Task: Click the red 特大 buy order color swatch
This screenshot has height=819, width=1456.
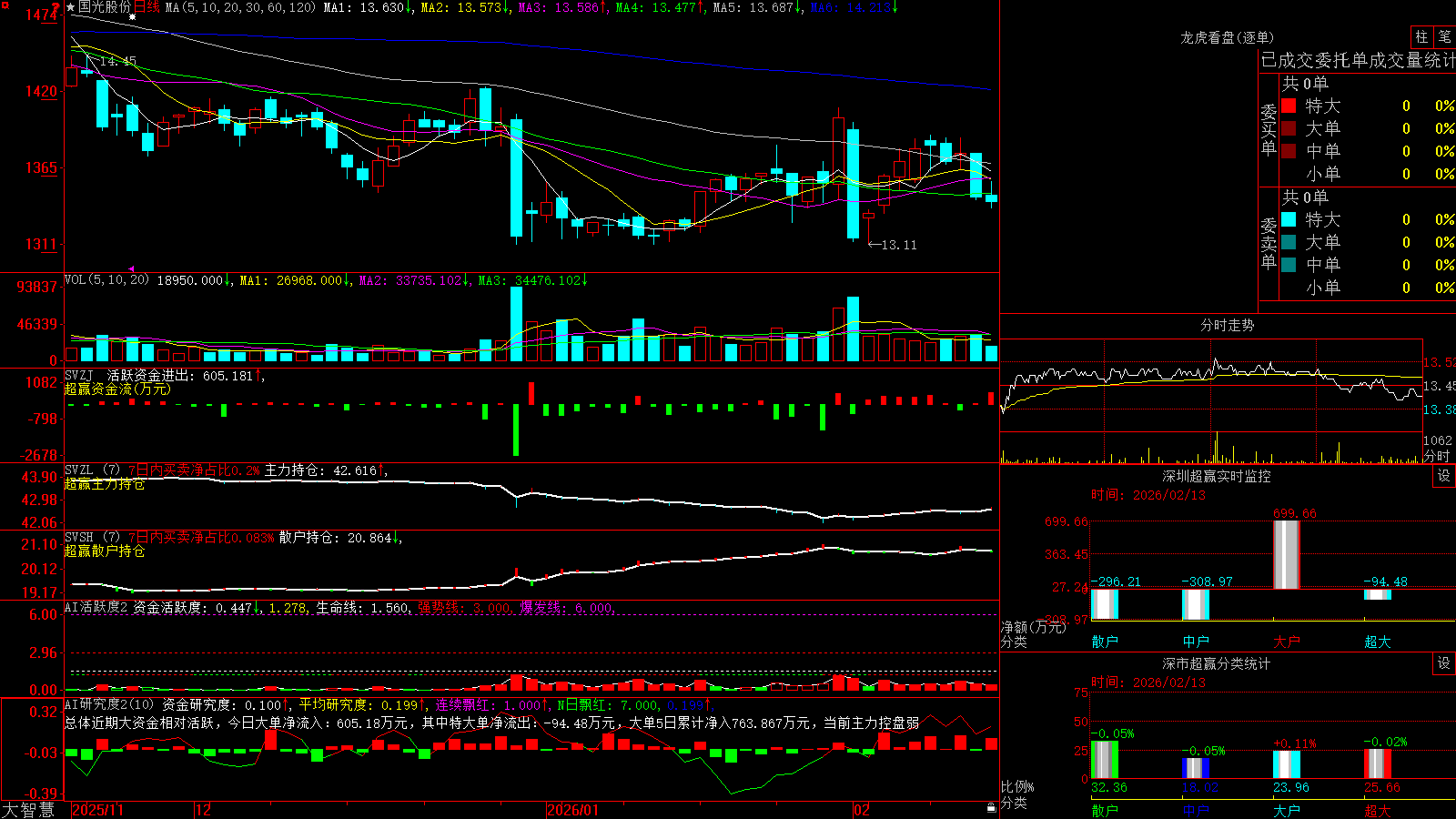Action: click(x=1289, y=106)
